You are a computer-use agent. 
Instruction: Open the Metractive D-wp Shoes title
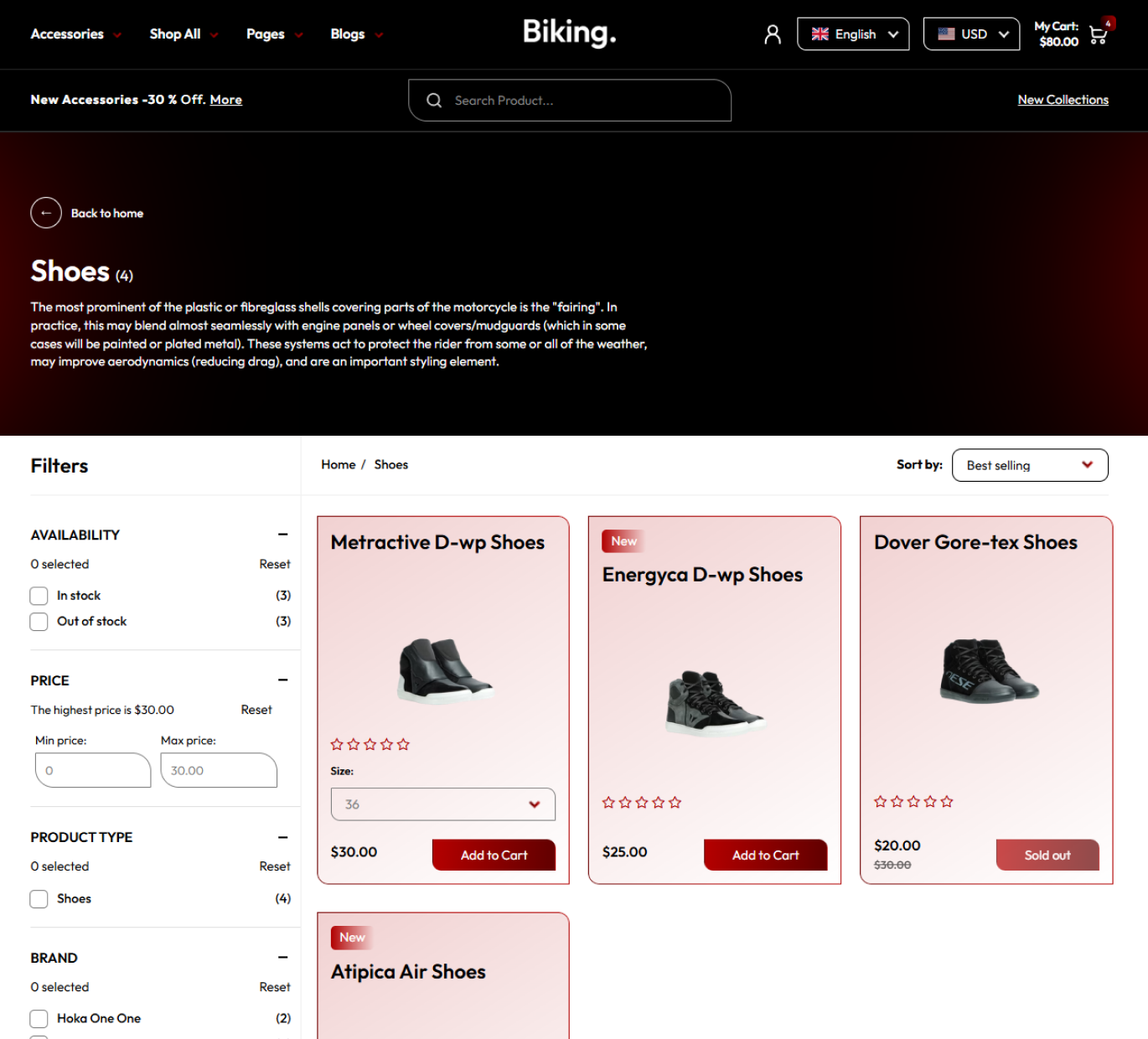[x=437, y=542]
